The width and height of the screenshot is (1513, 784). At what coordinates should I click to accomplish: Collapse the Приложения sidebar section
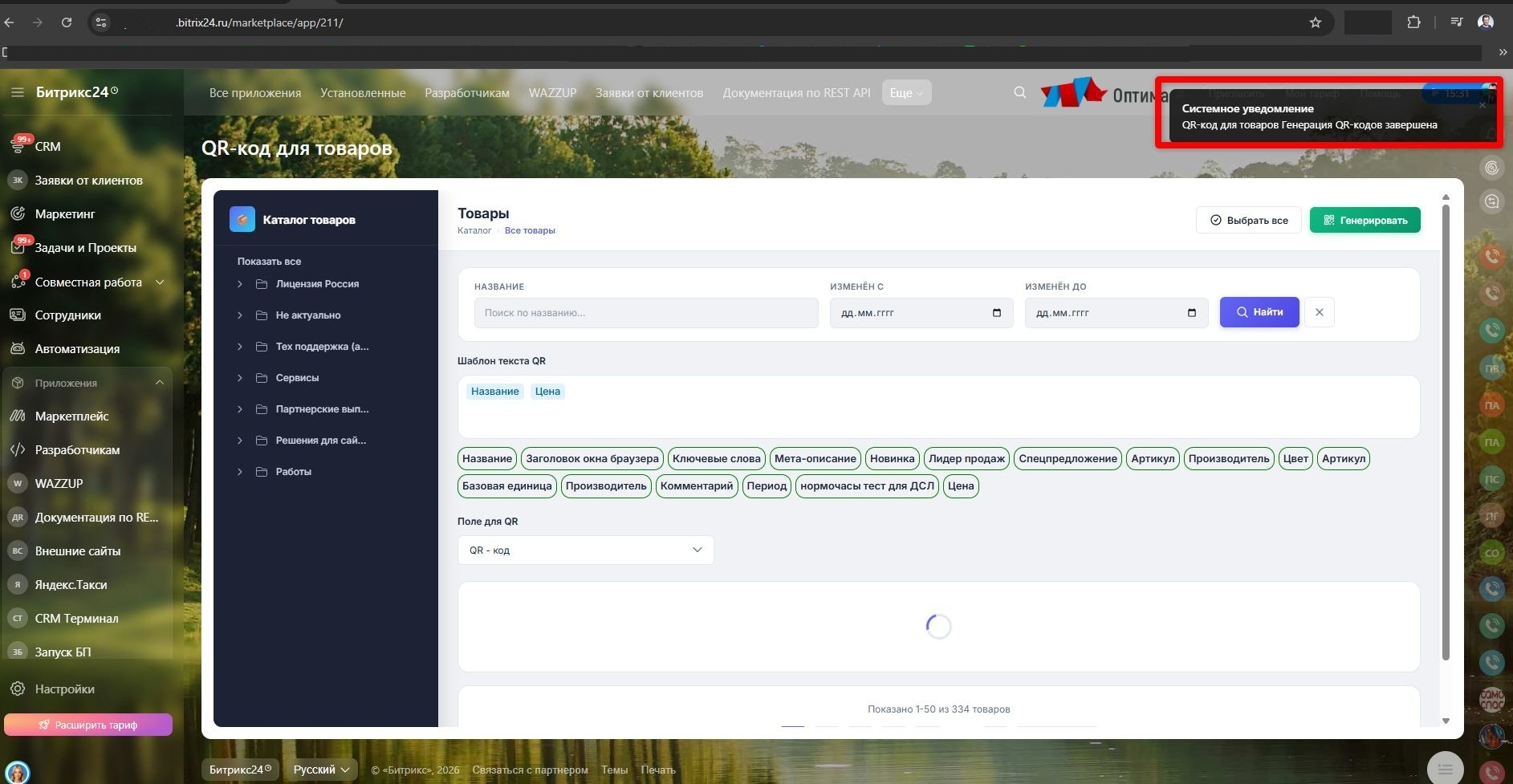(159, 383)
